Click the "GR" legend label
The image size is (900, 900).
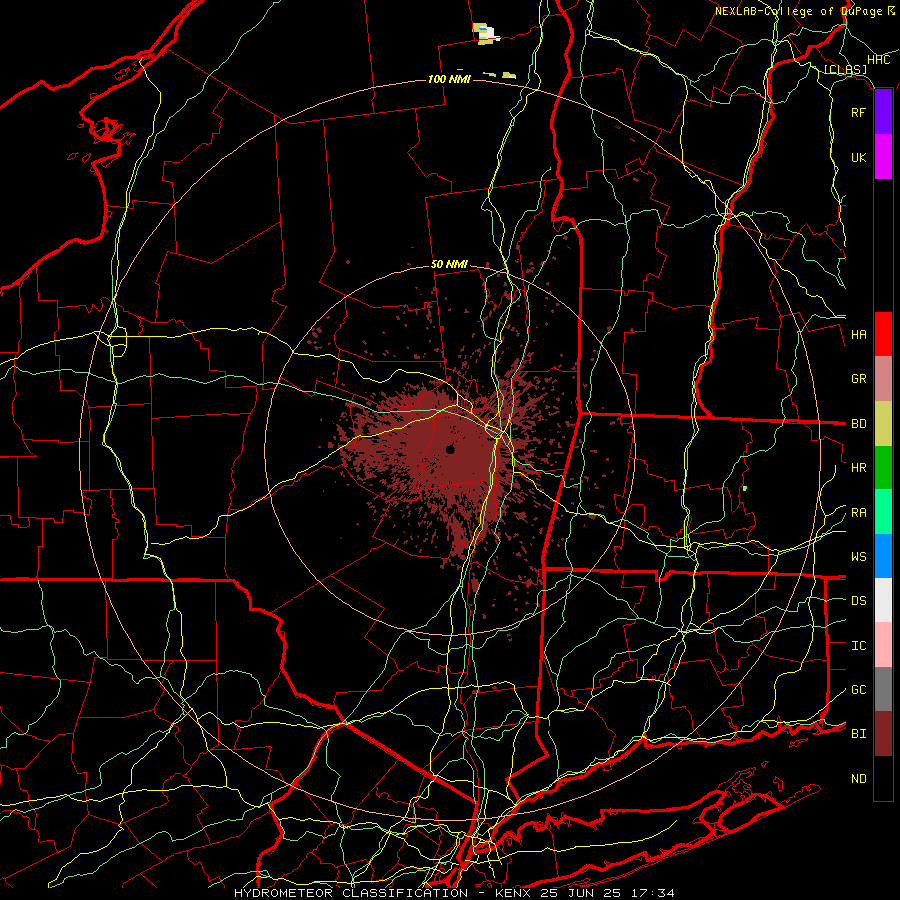click(x=858, y=379)
